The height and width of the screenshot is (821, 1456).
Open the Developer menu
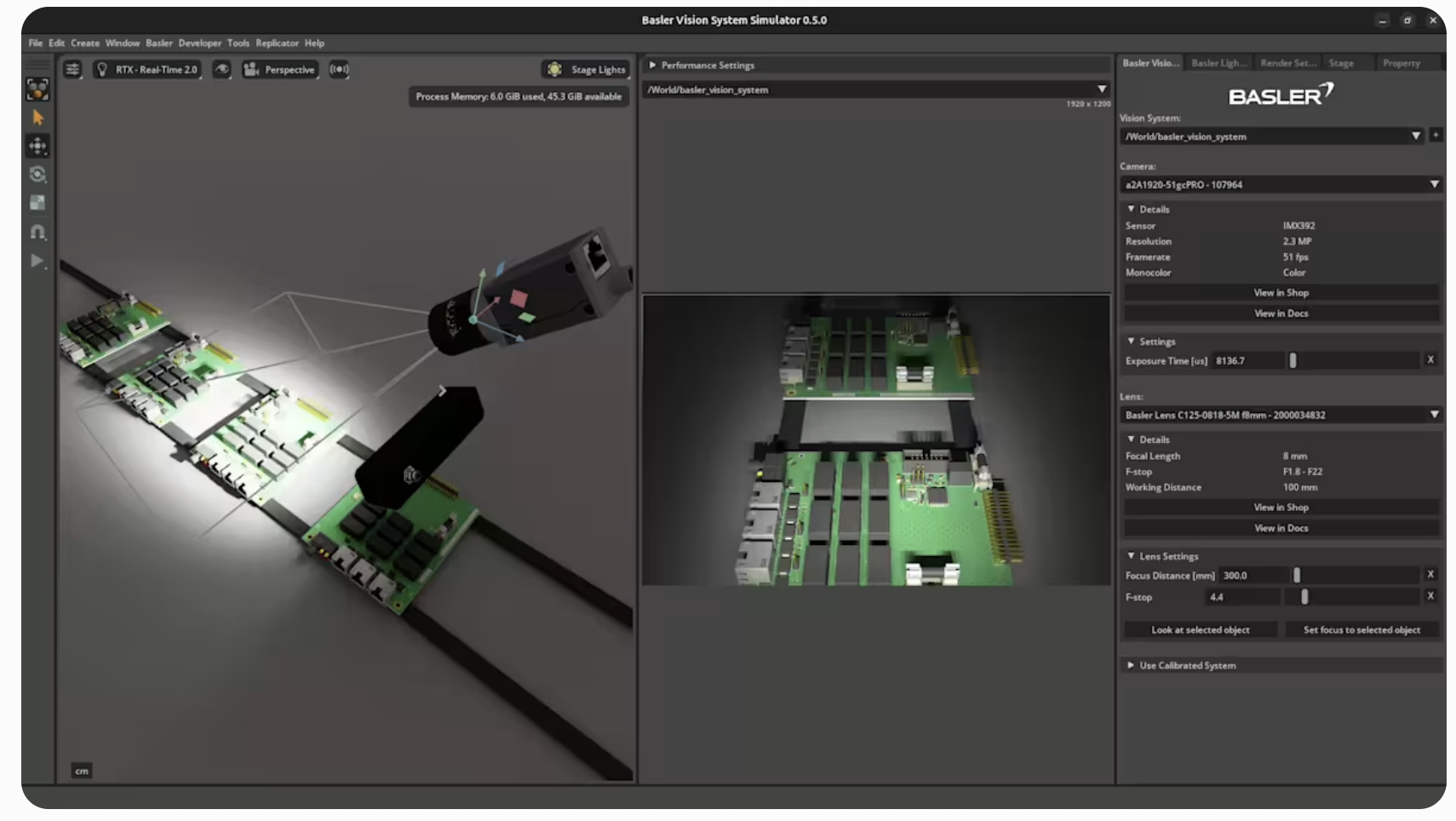pyautogui.click(x=200, y=43)
